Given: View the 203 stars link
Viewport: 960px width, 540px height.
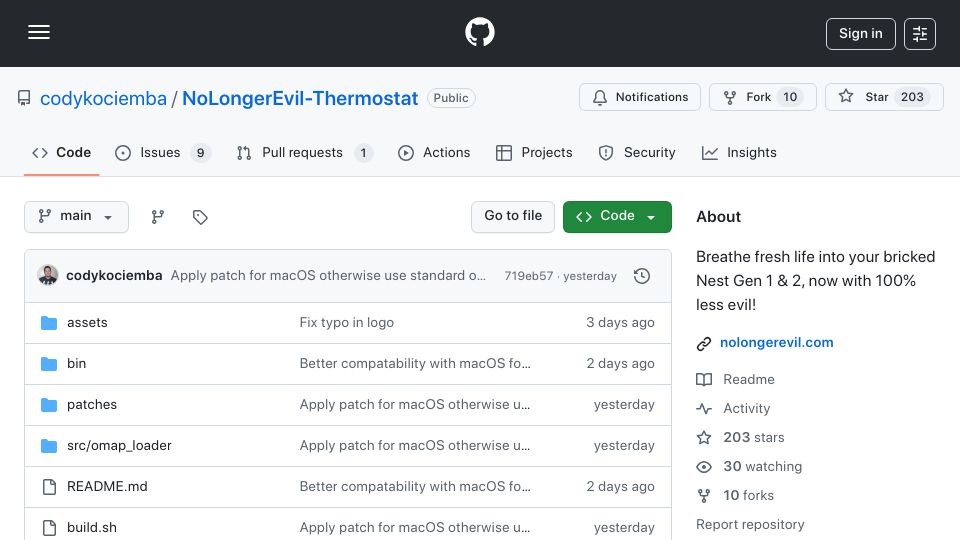Looking at the screenshot, I should click(754, 438).
